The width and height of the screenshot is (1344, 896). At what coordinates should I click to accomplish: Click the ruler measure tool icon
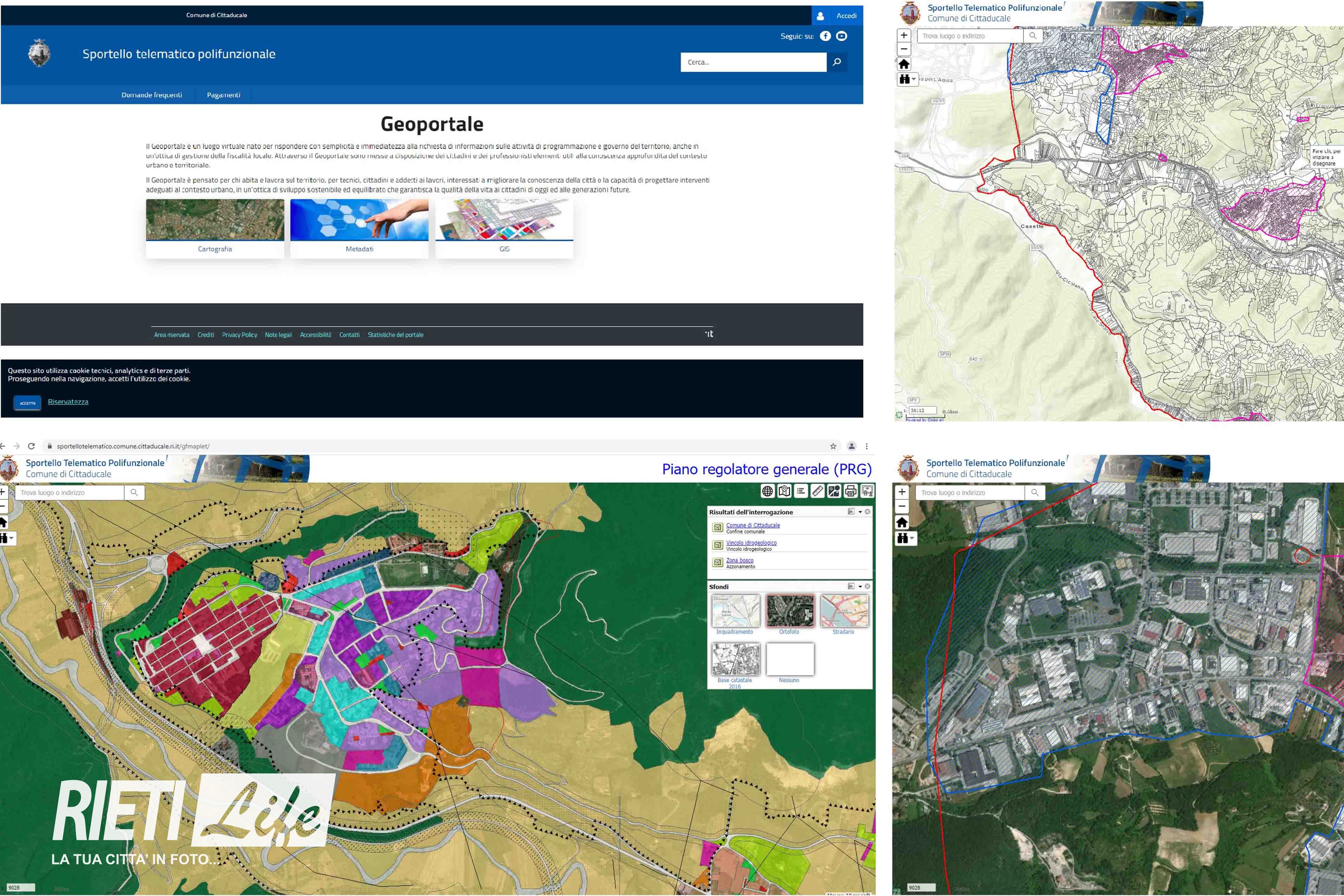[x=817, y=491]
